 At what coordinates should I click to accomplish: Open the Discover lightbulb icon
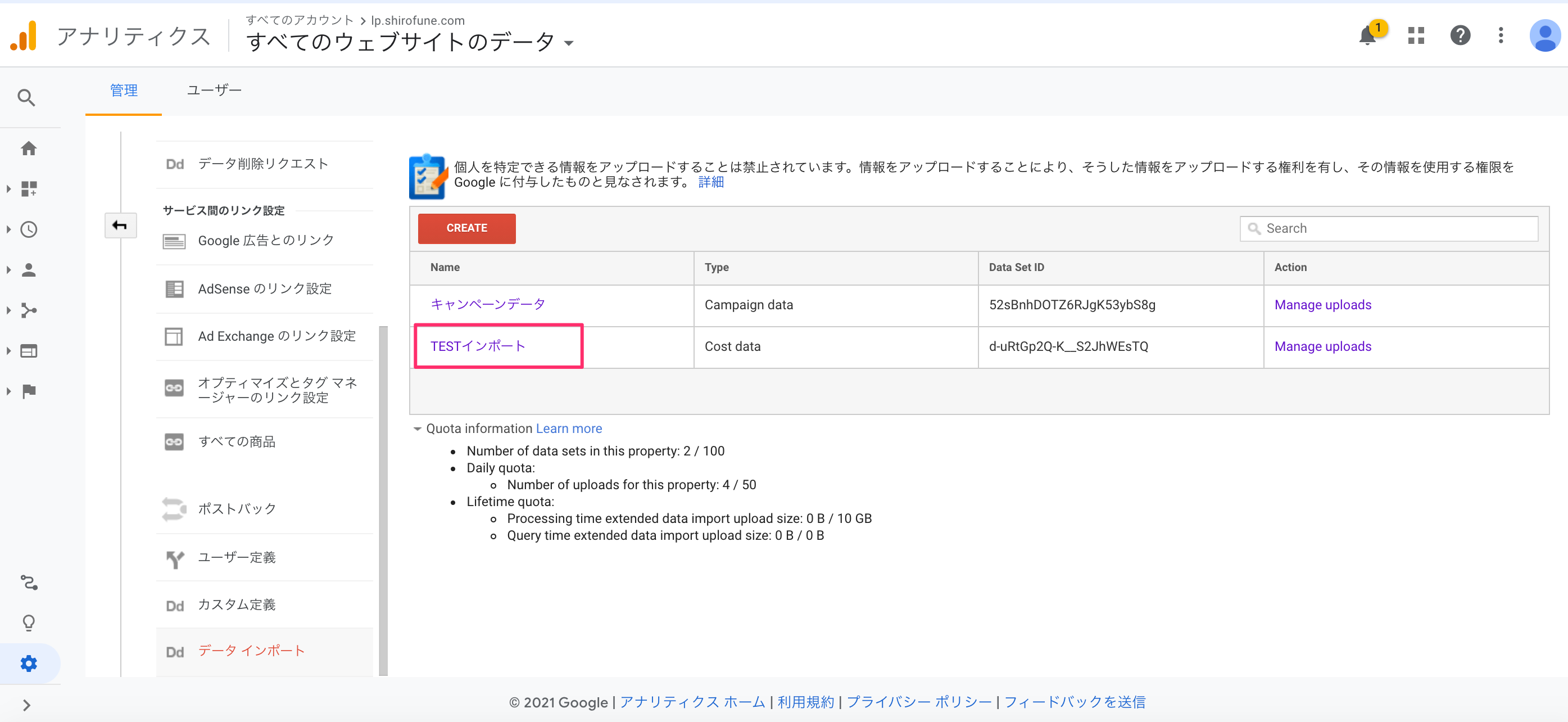29,622
